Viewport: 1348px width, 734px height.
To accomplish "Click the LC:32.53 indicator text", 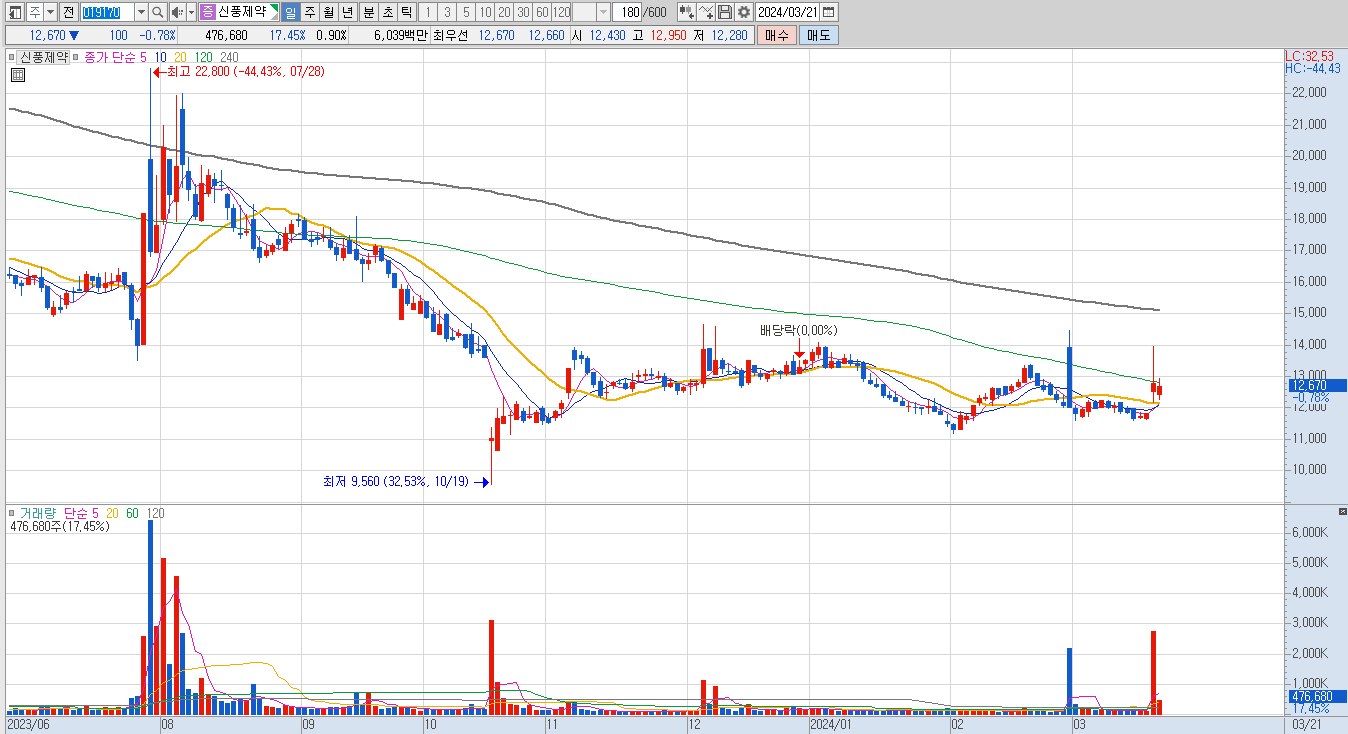I will [1310, 57].
